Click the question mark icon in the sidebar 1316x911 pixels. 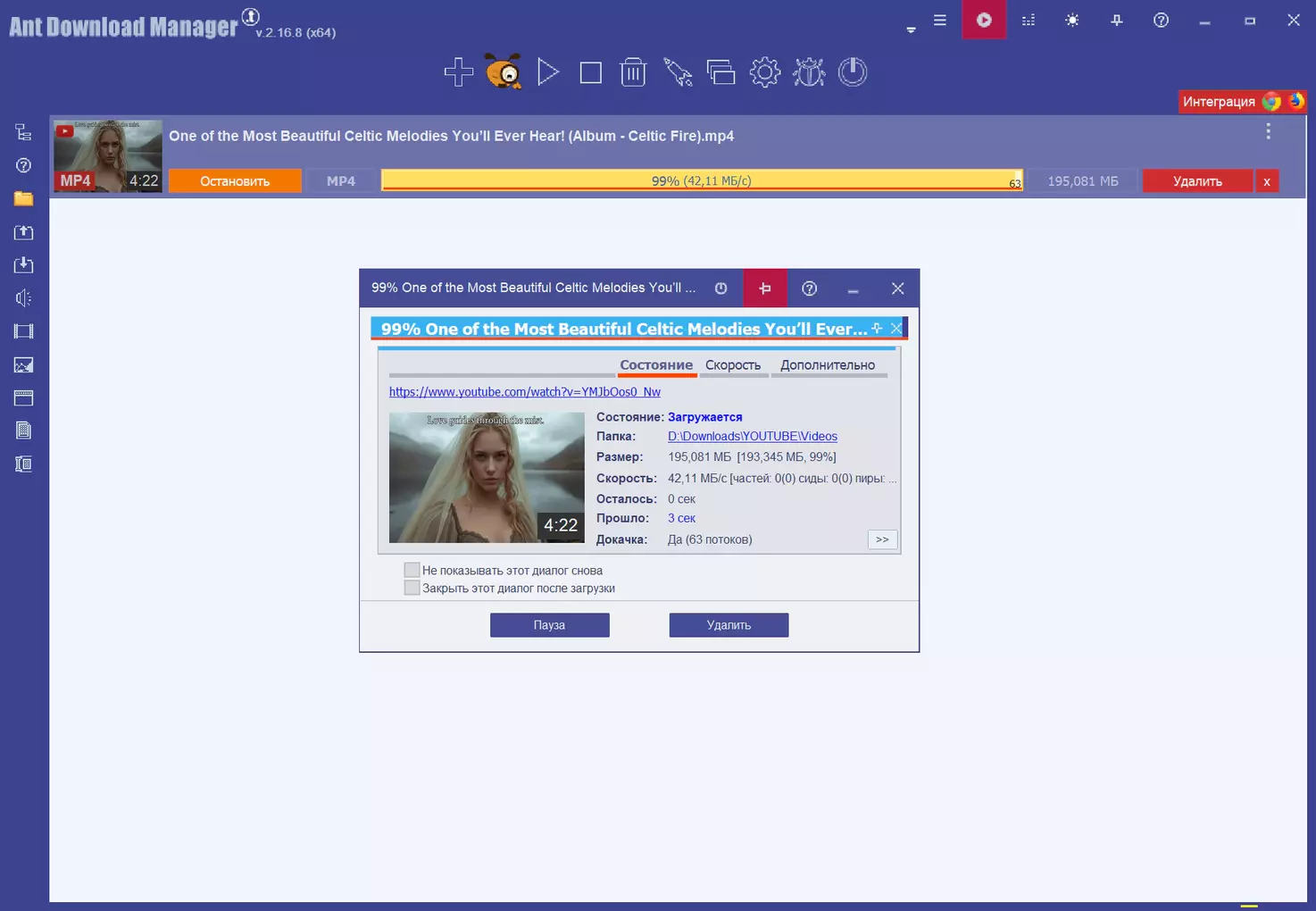coord(23,165)
